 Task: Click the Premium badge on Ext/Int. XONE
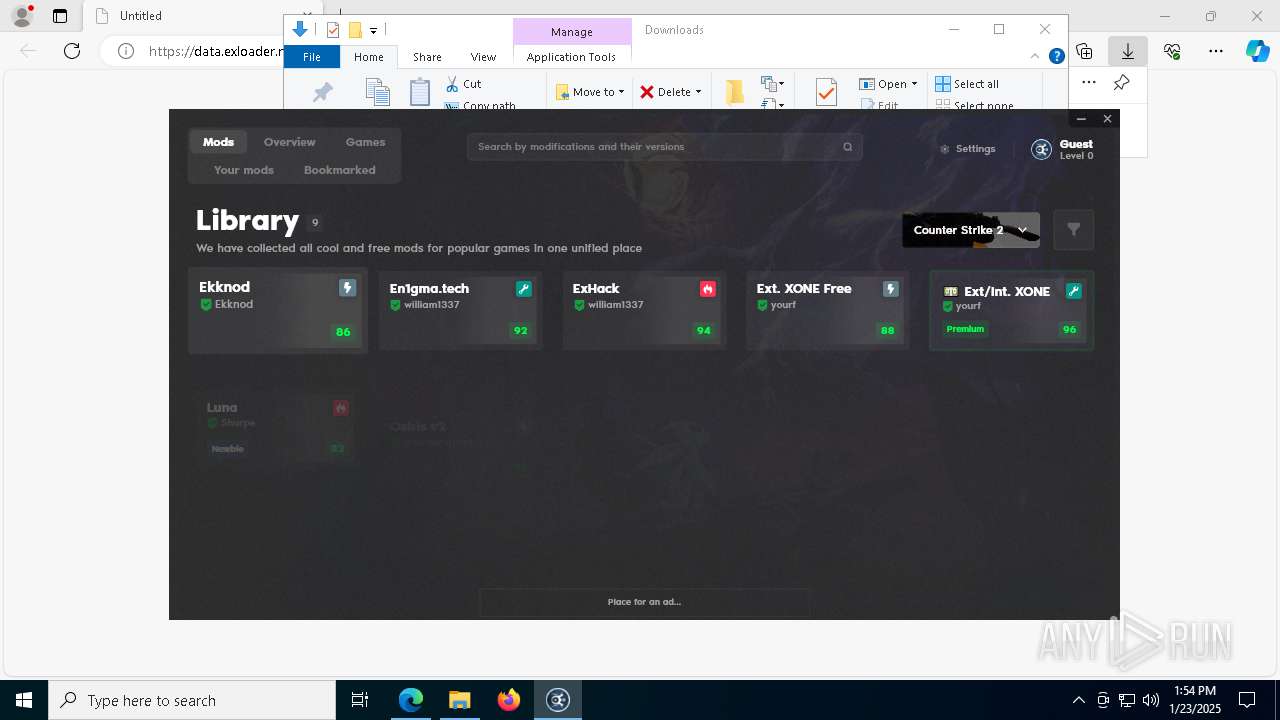pos(965,329)
